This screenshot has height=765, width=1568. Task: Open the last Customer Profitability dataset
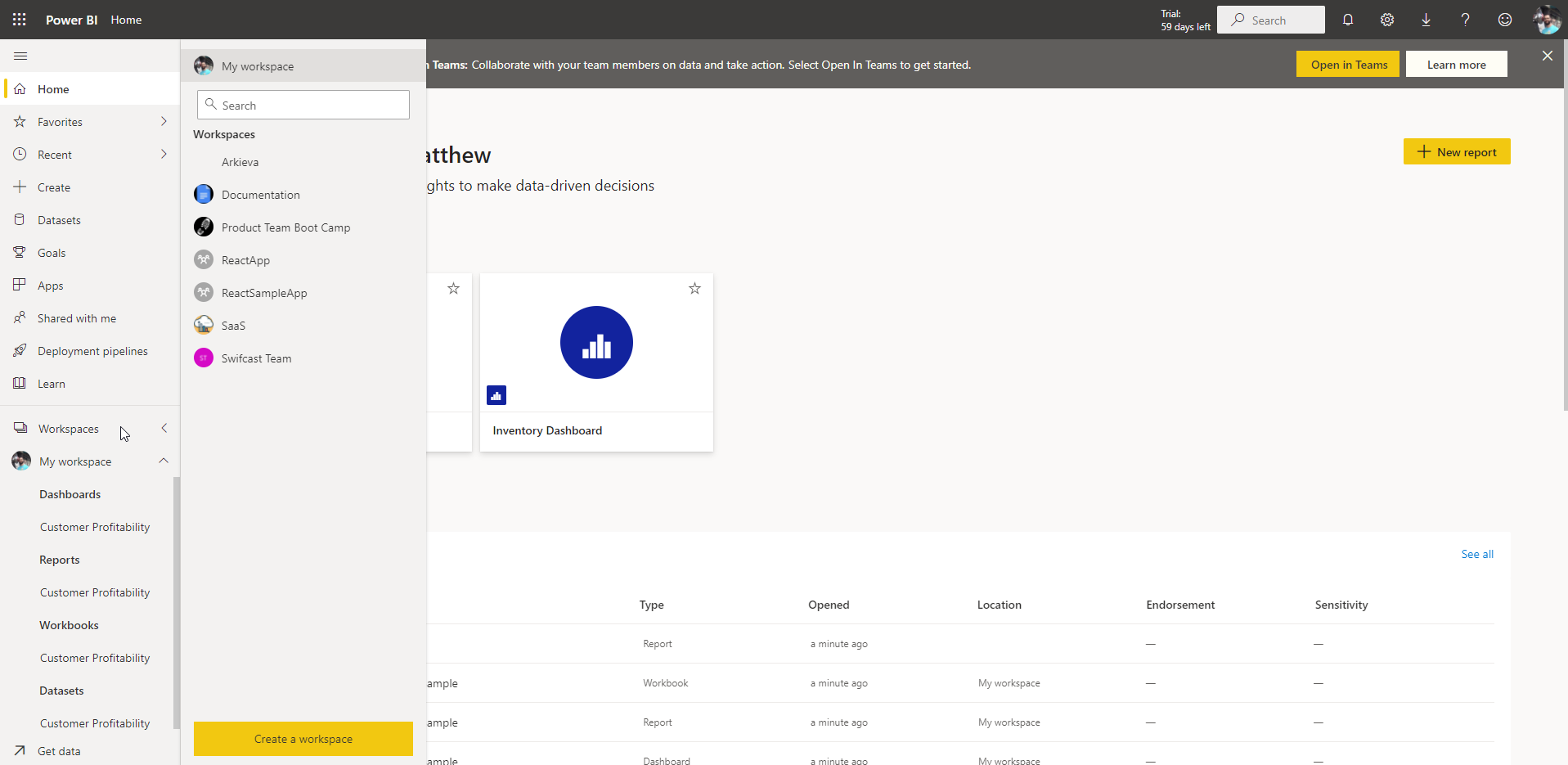(x=95, y=723)
